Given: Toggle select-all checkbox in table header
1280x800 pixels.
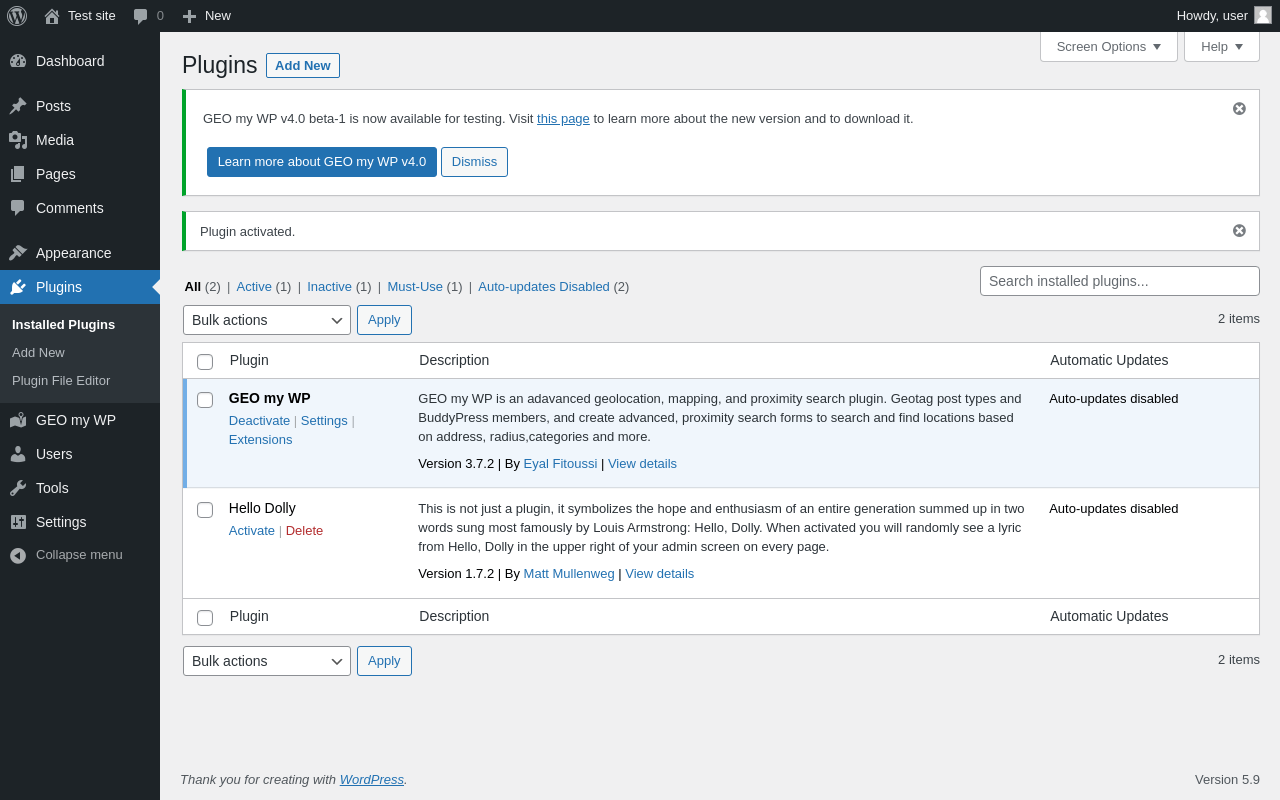Looking at the screenshot, I should coord(205,362).
